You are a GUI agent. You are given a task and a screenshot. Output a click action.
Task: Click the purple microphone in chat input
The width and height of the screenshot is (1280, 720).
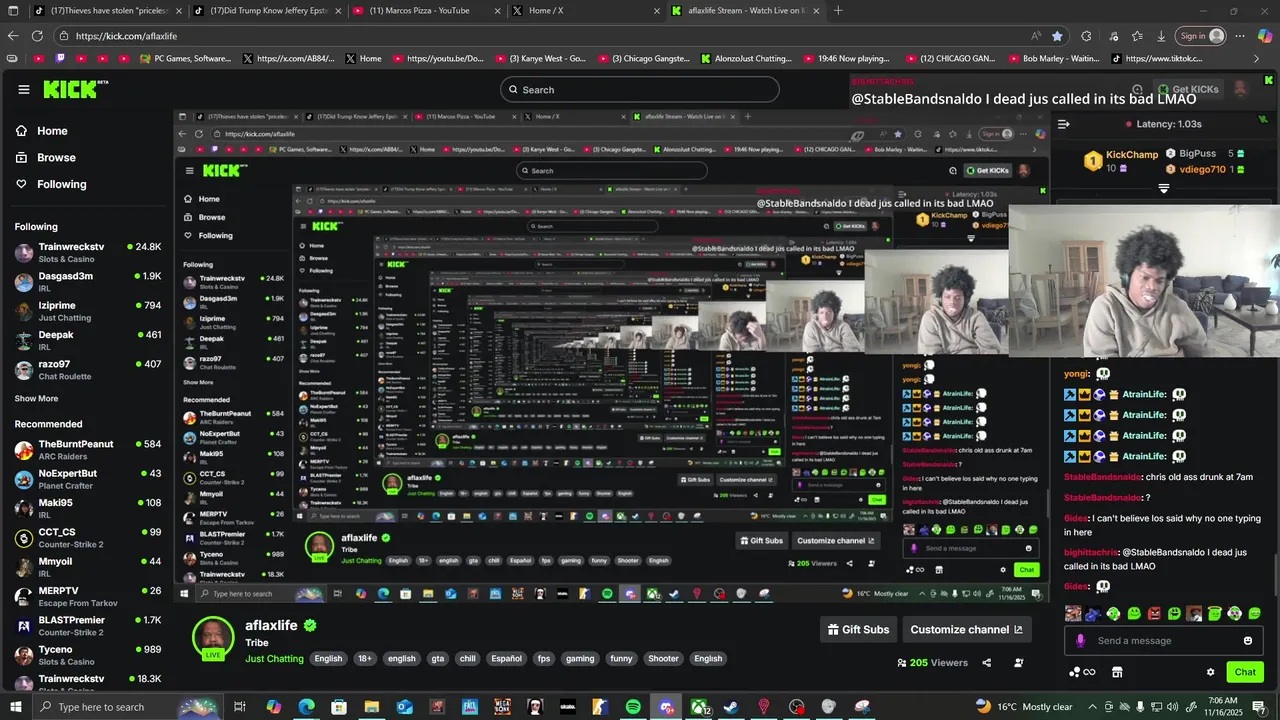point(1080,641)
